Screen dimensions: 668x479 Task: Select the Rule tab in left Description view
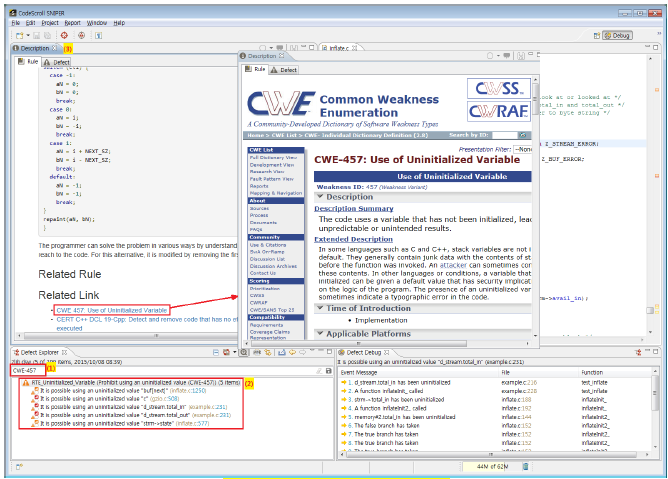pos(28,62)
